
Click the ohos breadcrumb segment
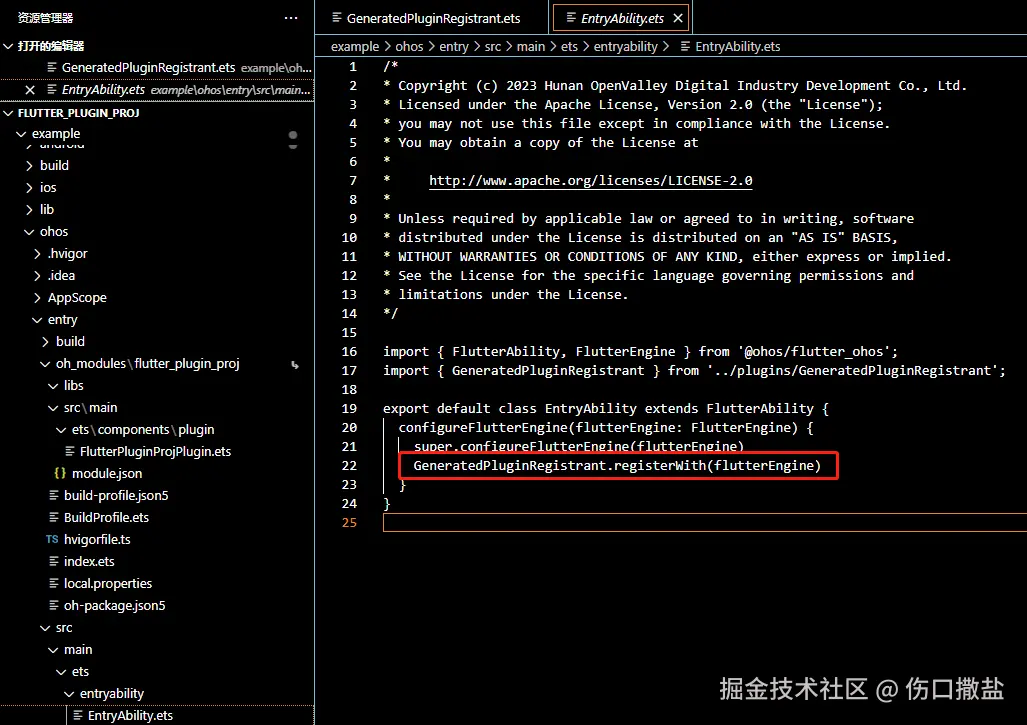pos(409,46)
